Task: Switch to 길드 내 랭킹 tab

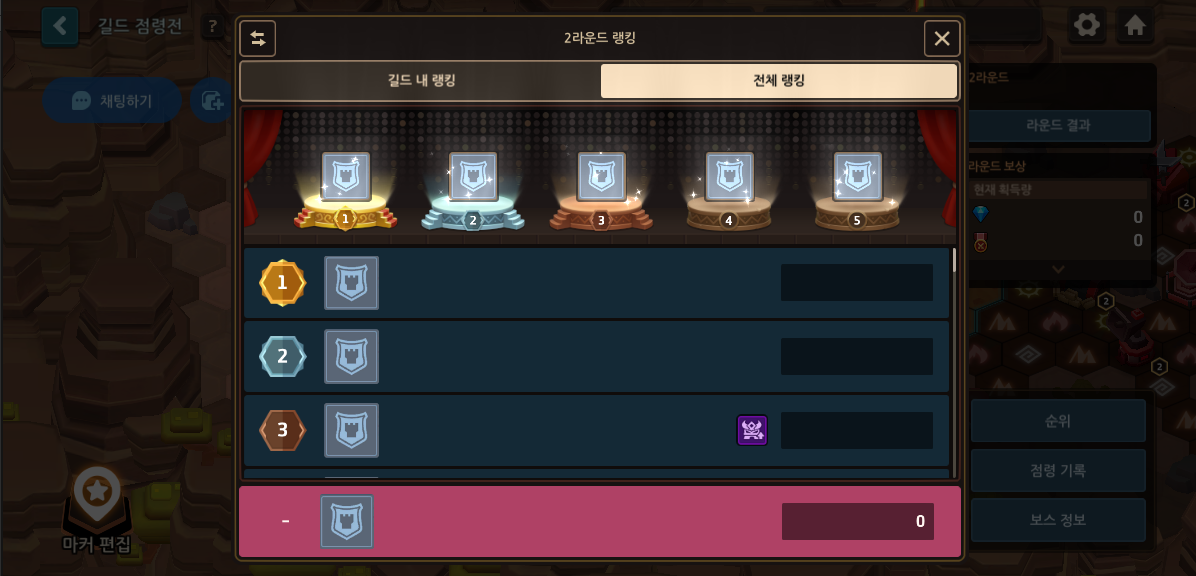Action: 421,81
